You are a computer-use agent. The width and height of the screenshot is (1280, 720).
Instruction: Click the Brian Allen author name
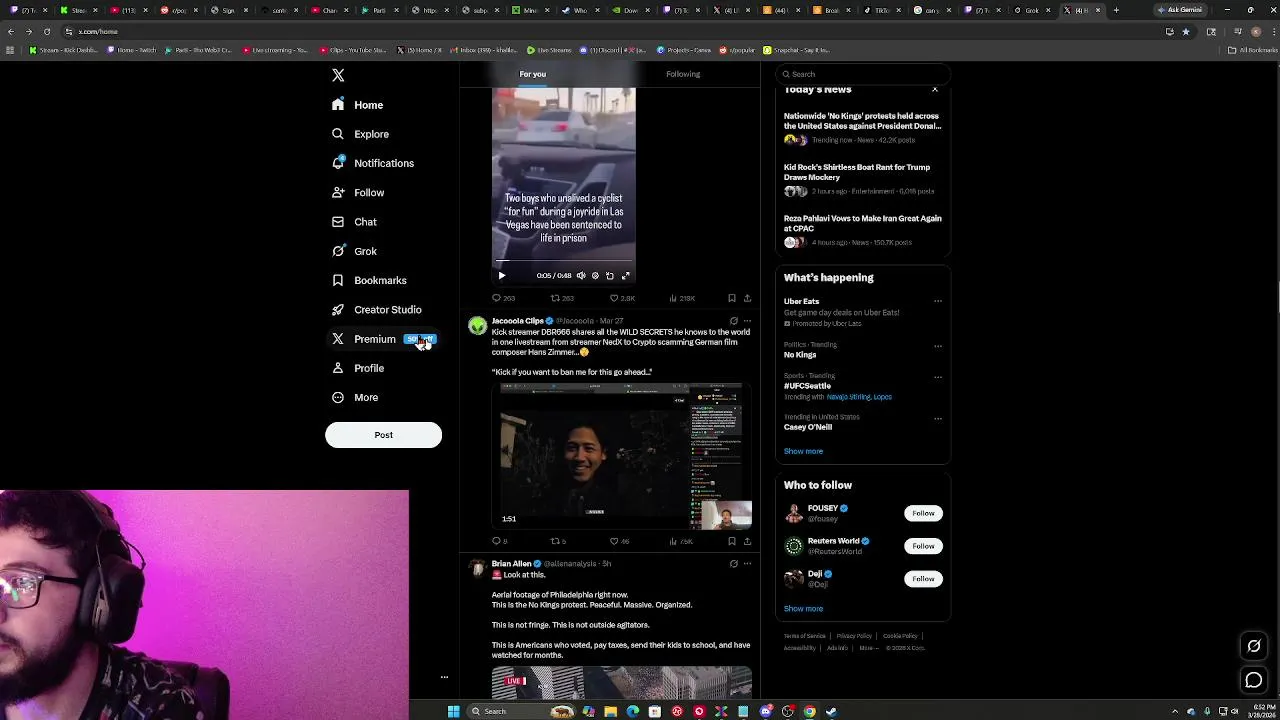tap(511, 564)
